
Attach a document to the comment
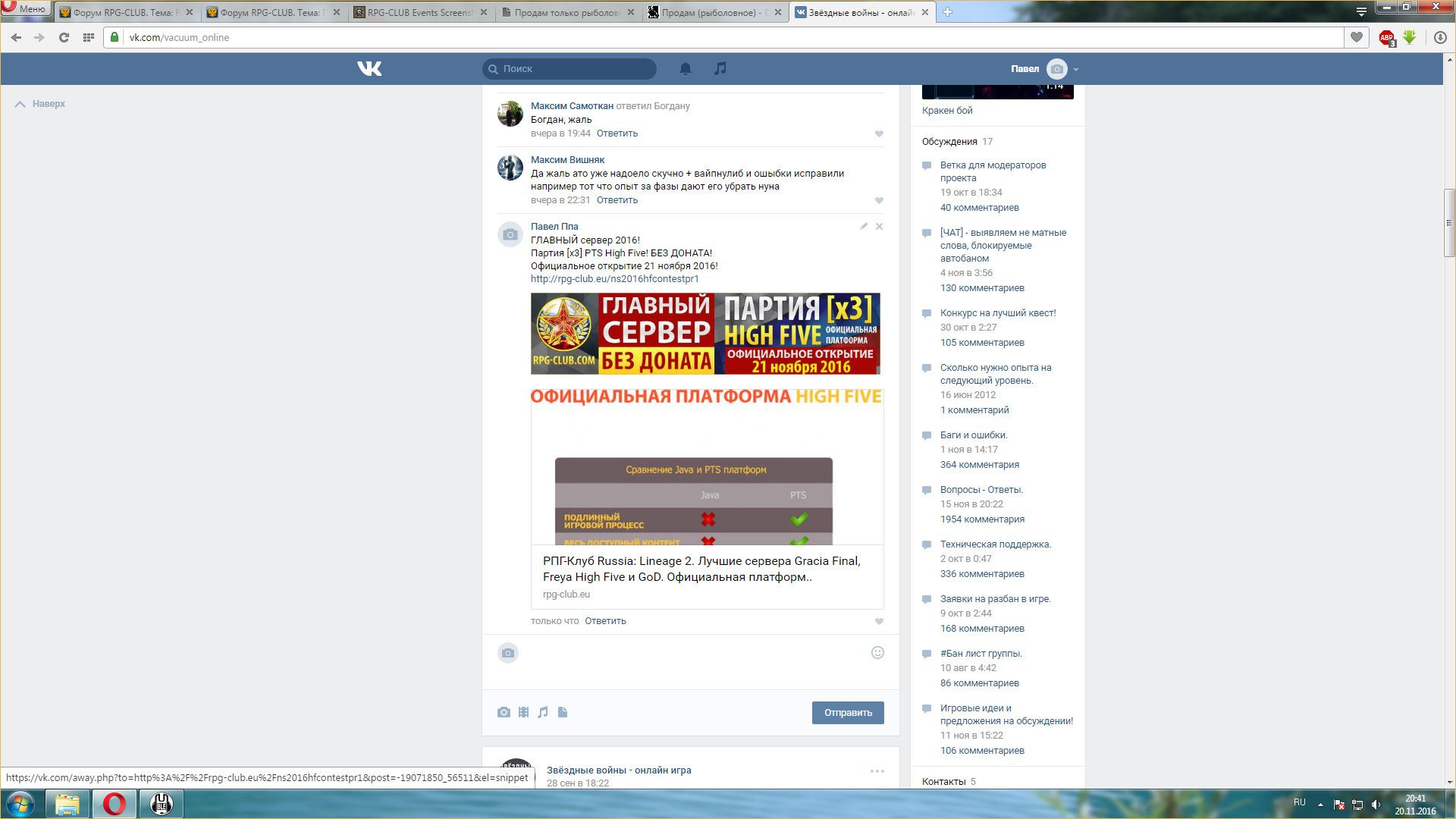[x=563, y=712]
